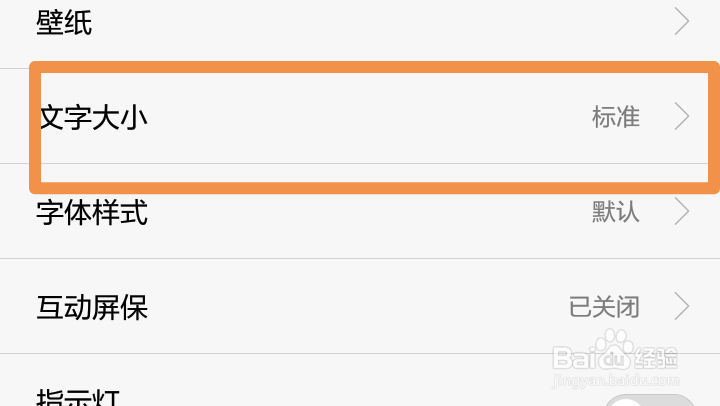Tap the 标准 text size value

615,117
